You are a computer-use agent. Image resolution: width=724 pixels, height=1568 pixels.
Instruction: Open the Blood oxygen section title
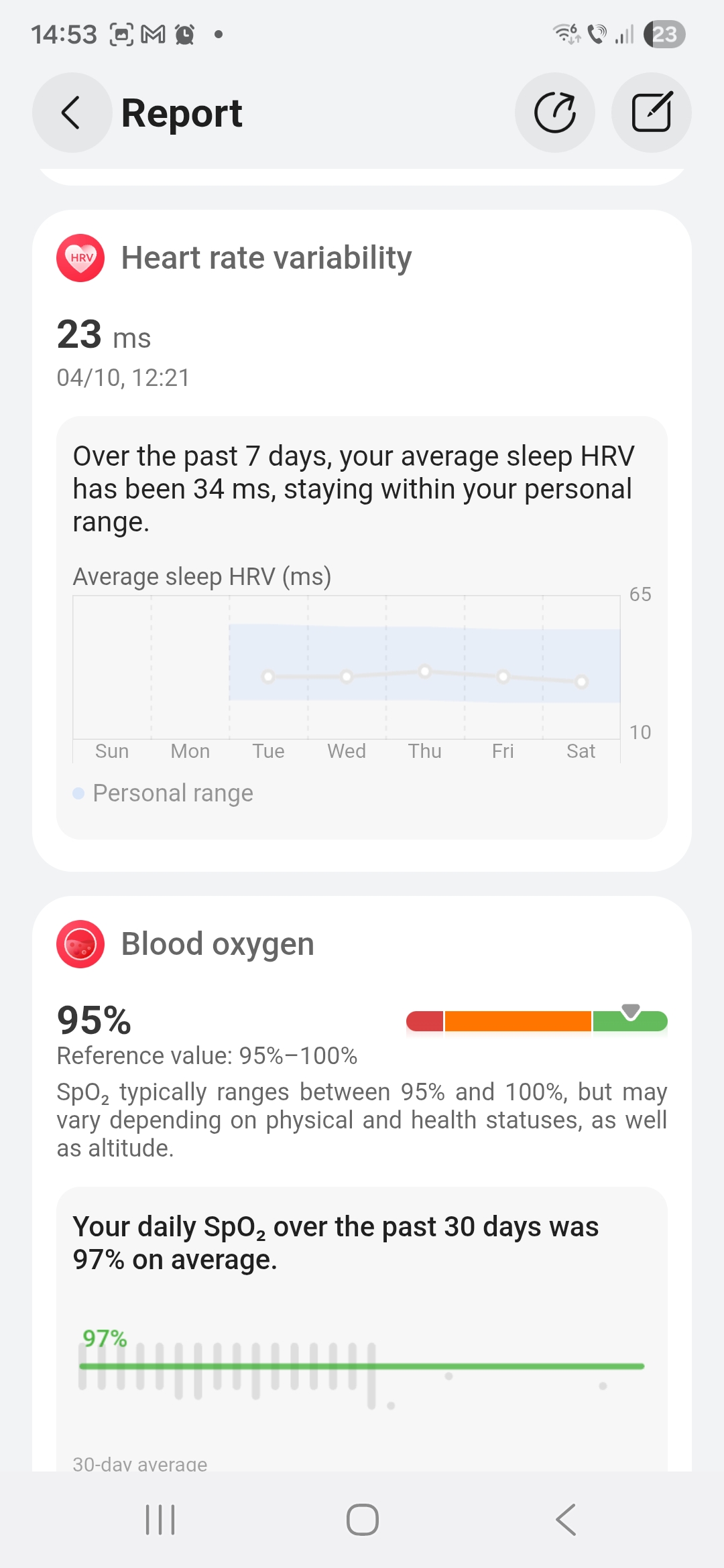pos(217,944)
